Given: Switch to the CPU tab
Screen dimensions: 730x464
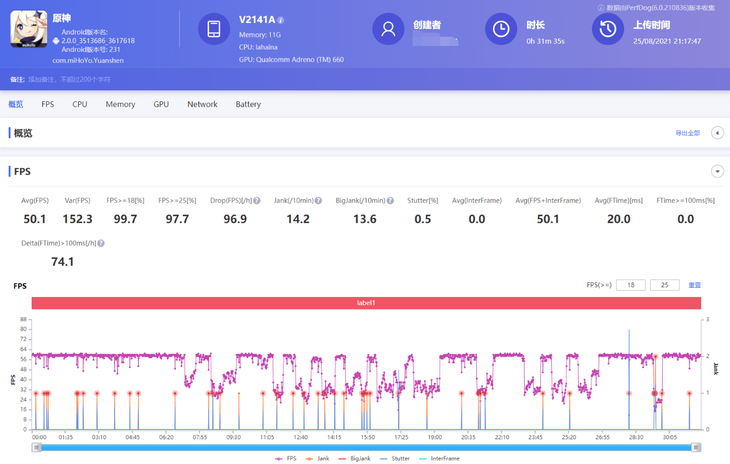Looking at the screenshot, I should pos(80,104).
